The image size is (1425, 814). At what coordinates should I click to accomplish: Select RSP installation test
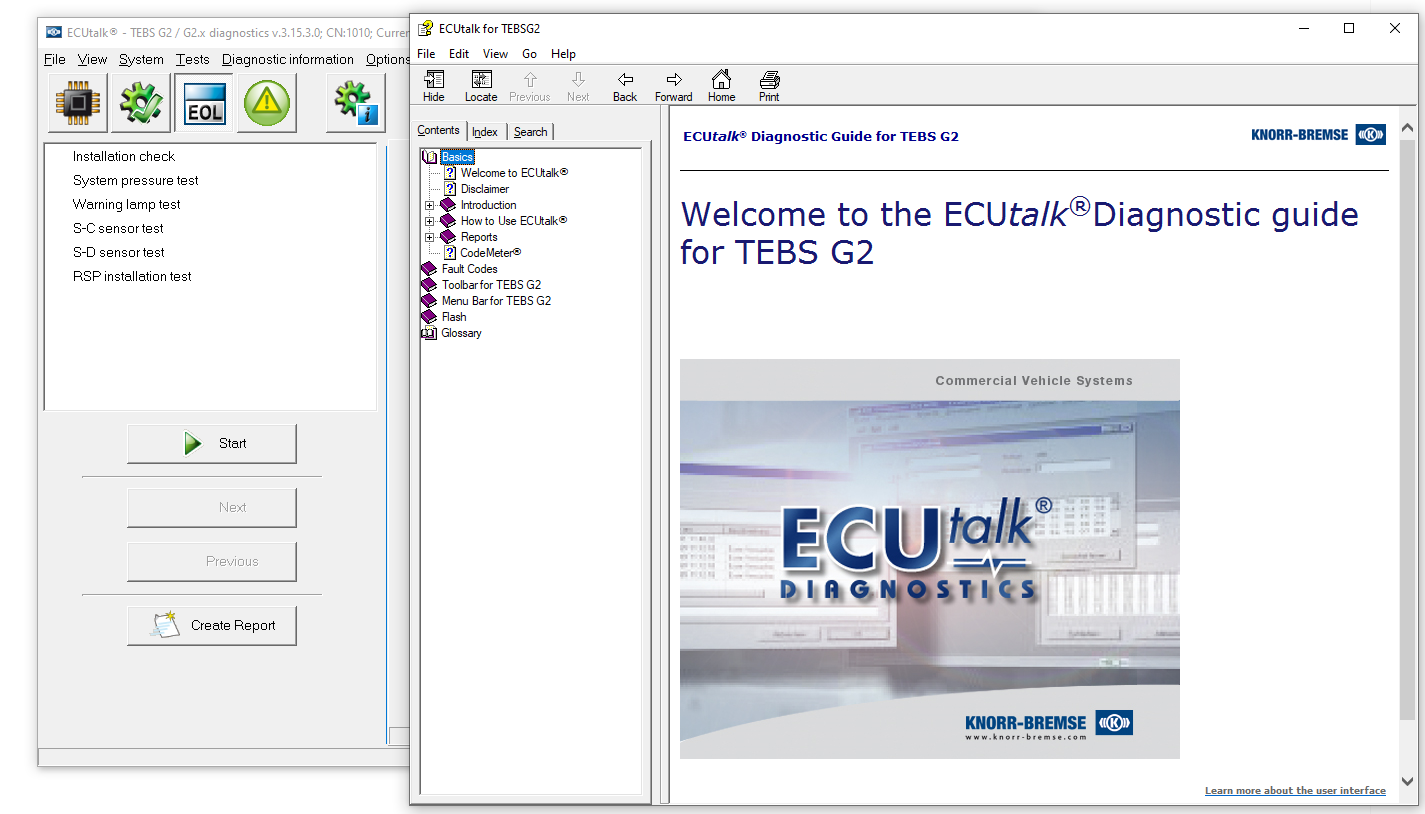[132, 277]
